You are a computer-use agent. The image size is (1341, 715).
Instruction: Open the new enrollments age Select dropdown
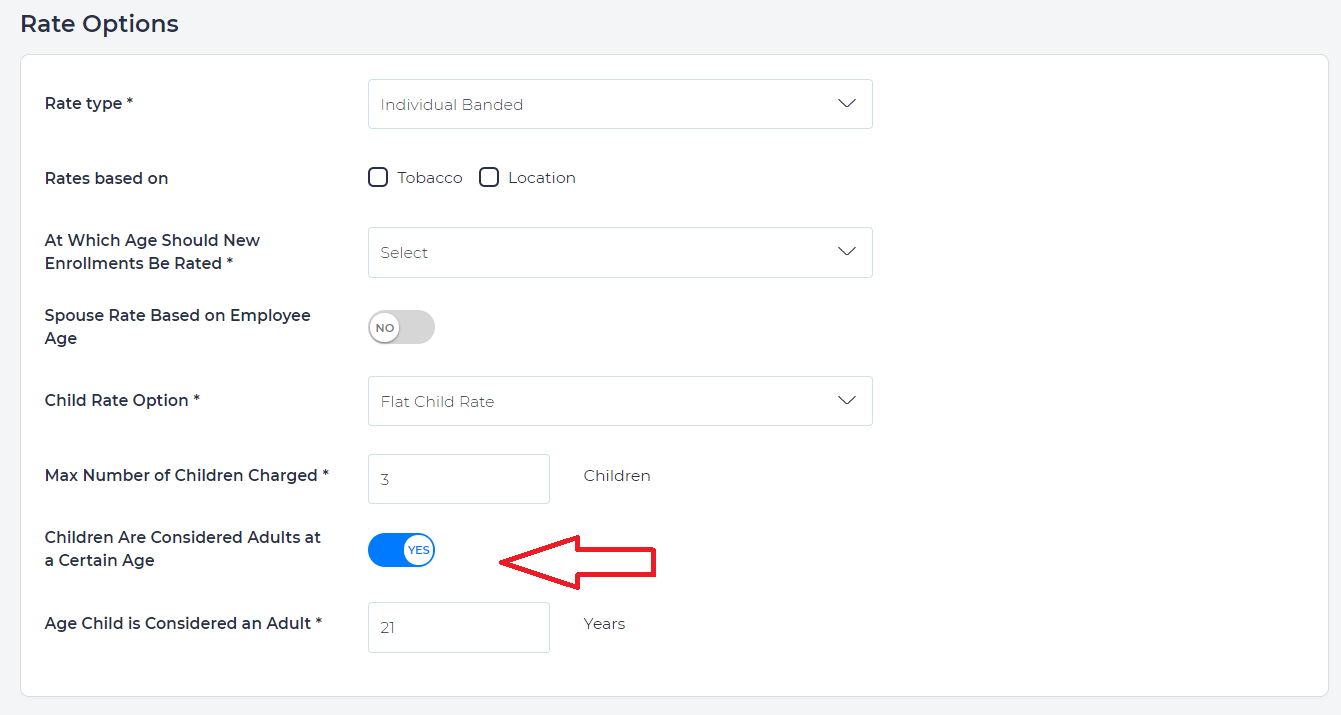click(x=619, y=252)
